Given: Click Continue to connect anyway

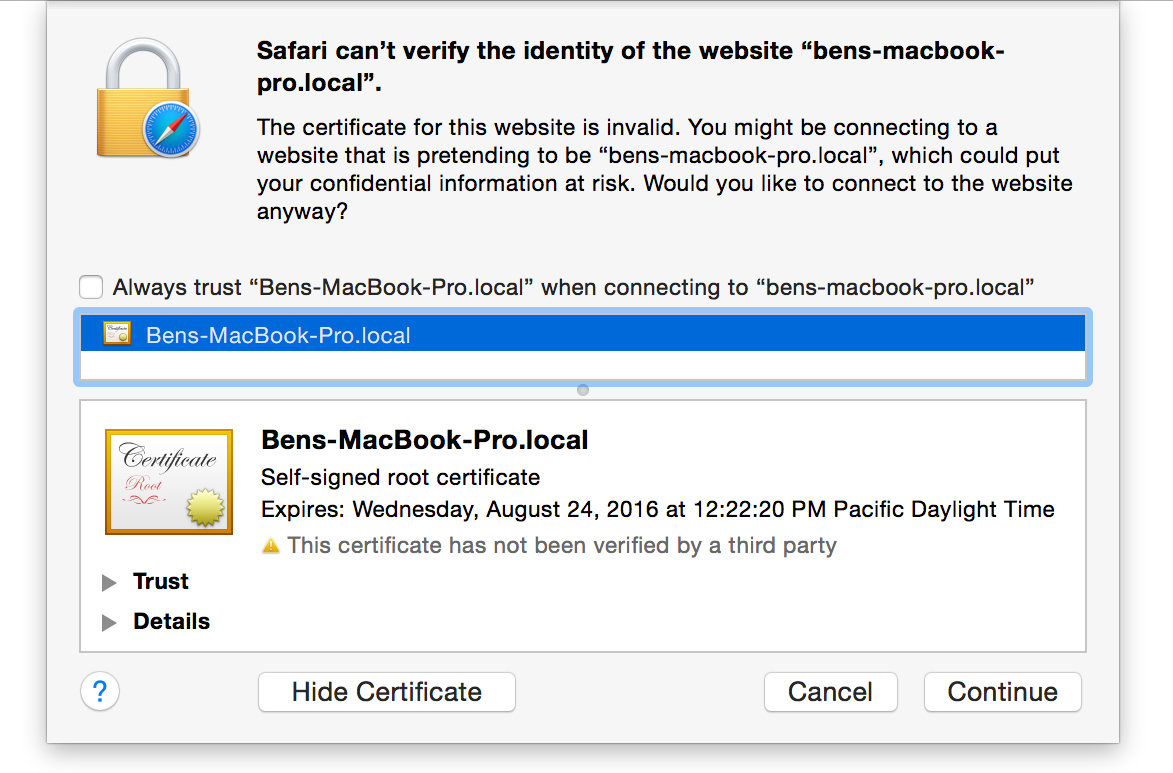Looking at the screenshot, I should coord(1002,691).
